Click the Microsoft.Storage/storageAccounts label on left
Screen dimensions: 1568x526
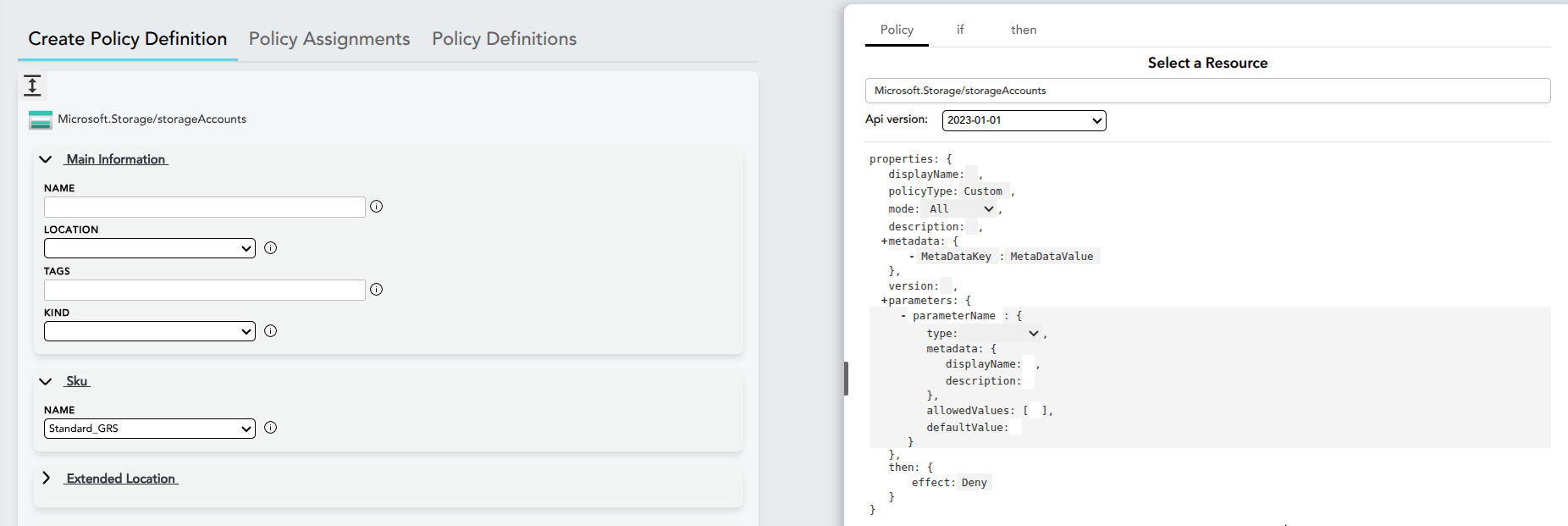[x=152, y=119]
